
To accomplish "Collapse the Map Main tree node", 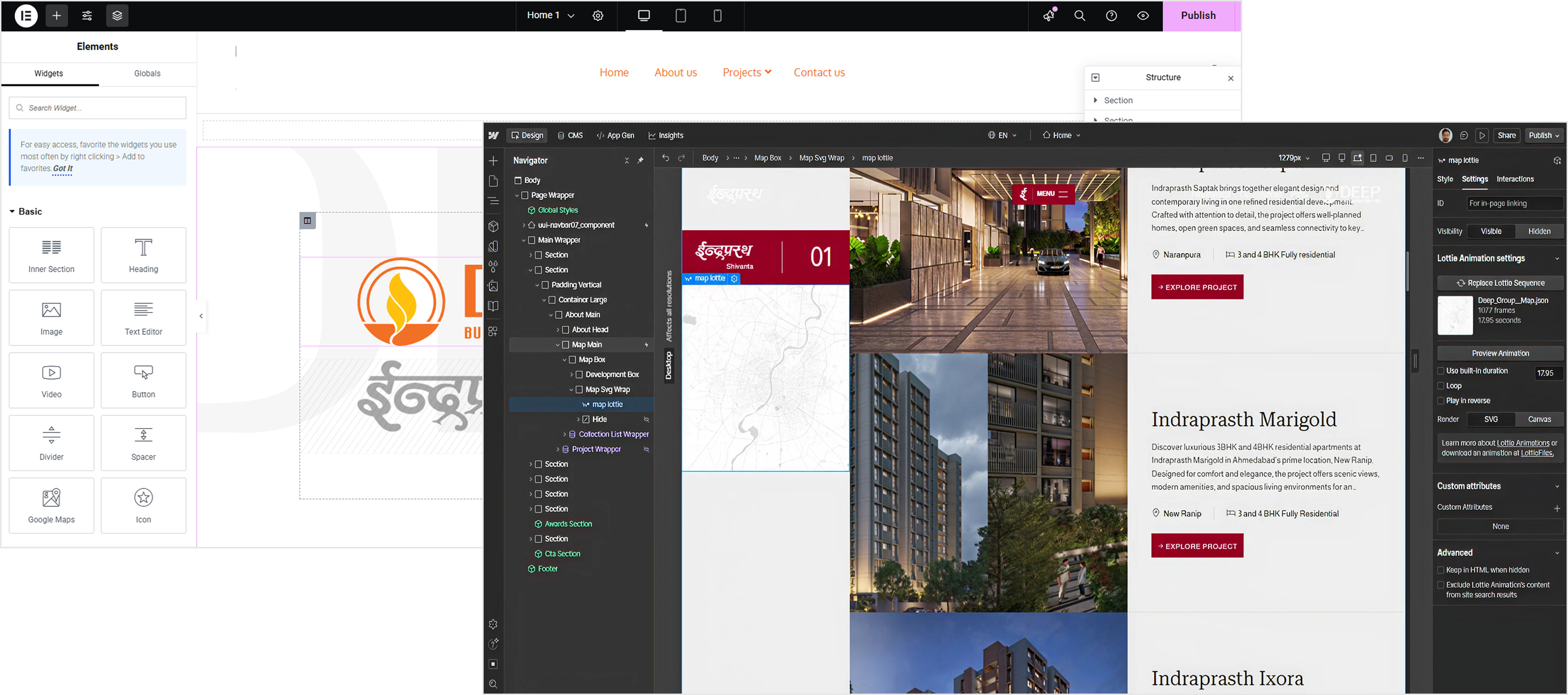I will pos(557,345).
